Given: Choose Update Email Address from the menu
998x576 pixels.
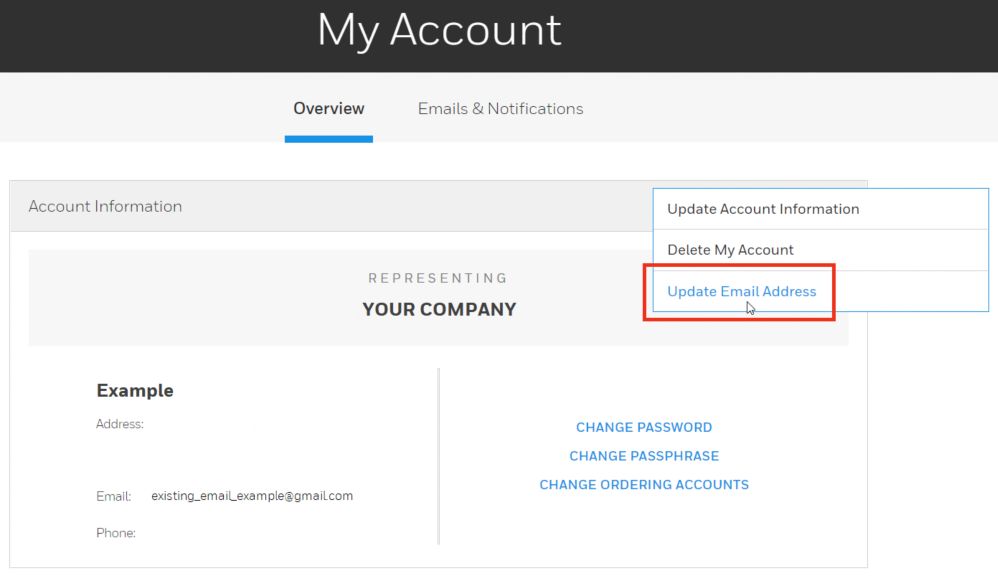Looking at the screenshot, I should point(742,291).
